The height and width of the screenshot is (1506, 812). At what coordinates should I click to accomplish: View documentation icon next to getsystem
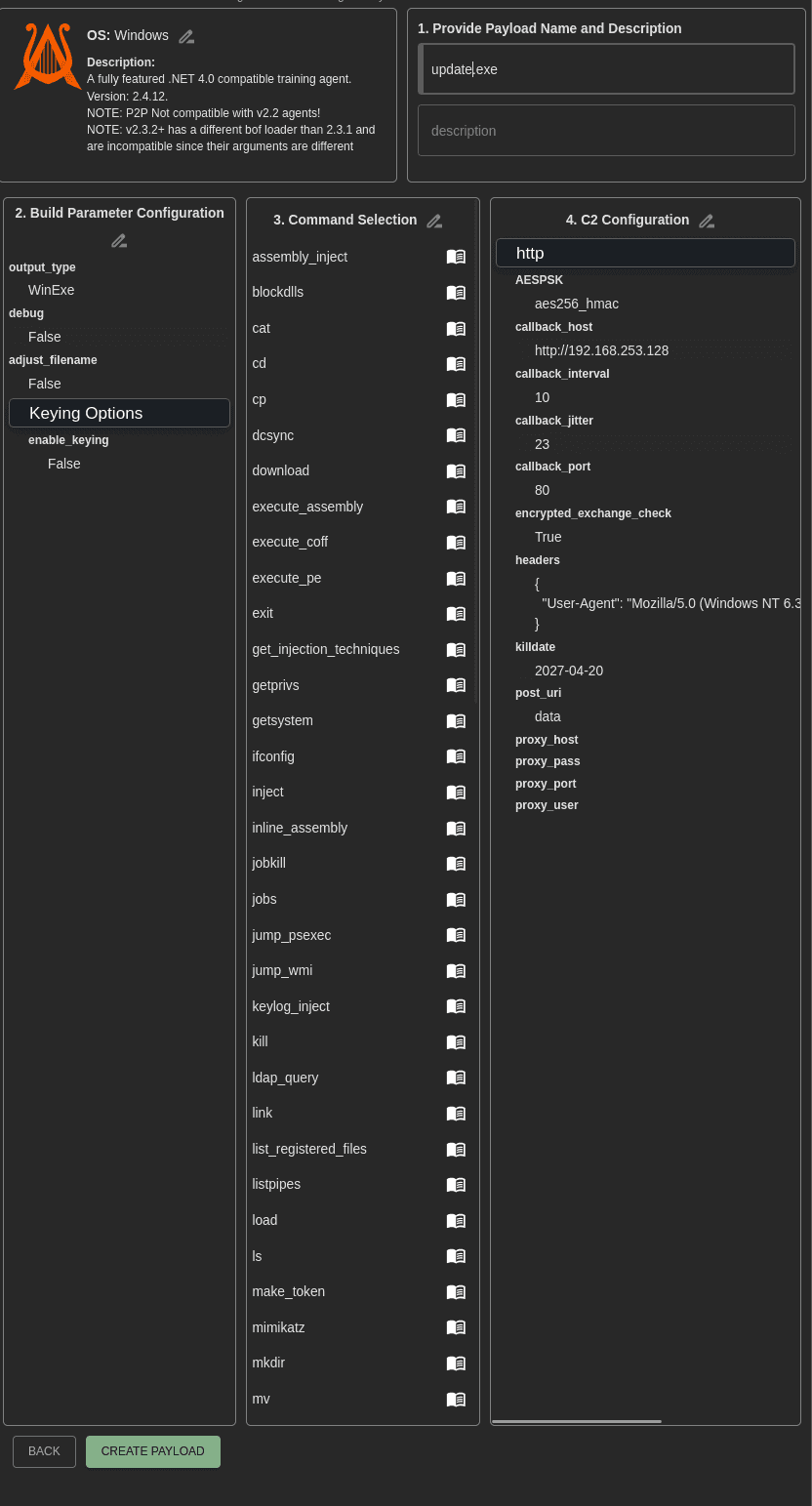point(456,720)
